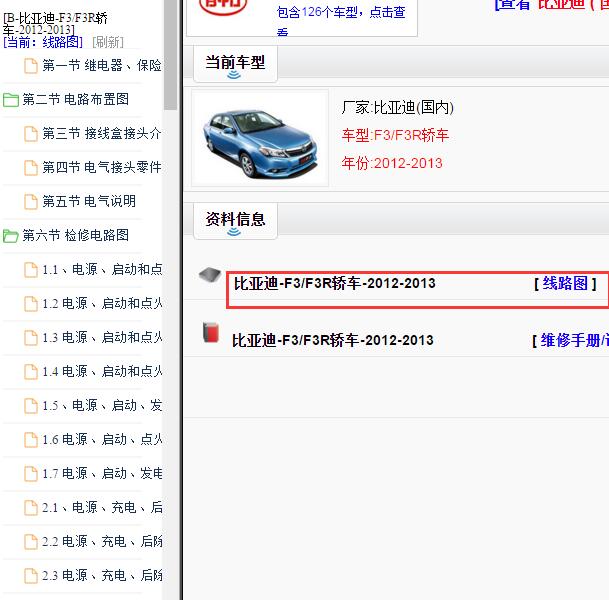This screenshot has width=609, height=600.
Task: Click the left tree panel scrollbar thumb
Action: point(171,54)
